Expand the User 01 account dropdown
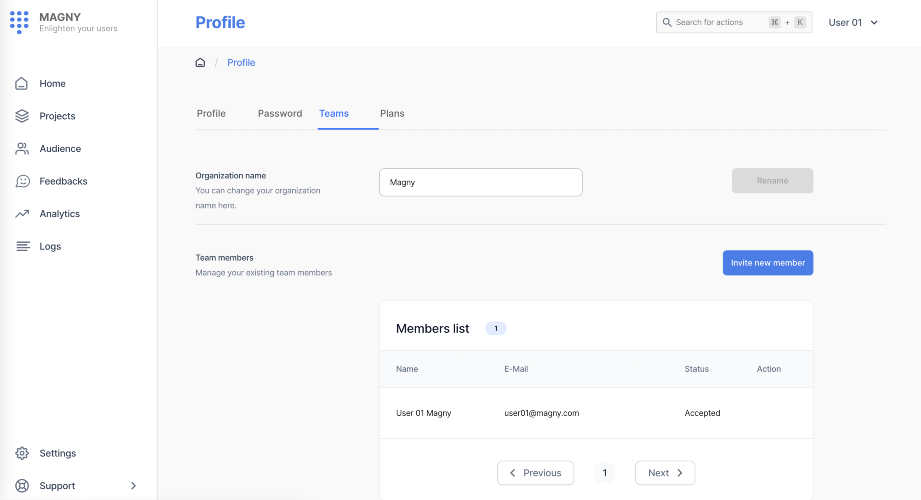The height and width of the screenshot is (500, 921). click(853, 22)
